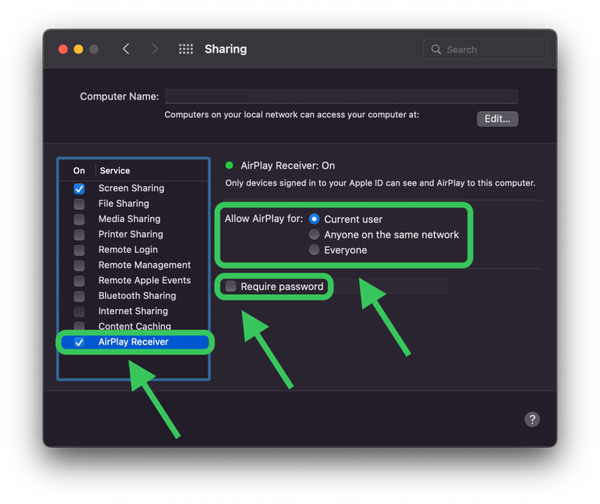The image size is (600, 504).
Task: Enable the Printer Sharing checkbox
Action: 79,235
